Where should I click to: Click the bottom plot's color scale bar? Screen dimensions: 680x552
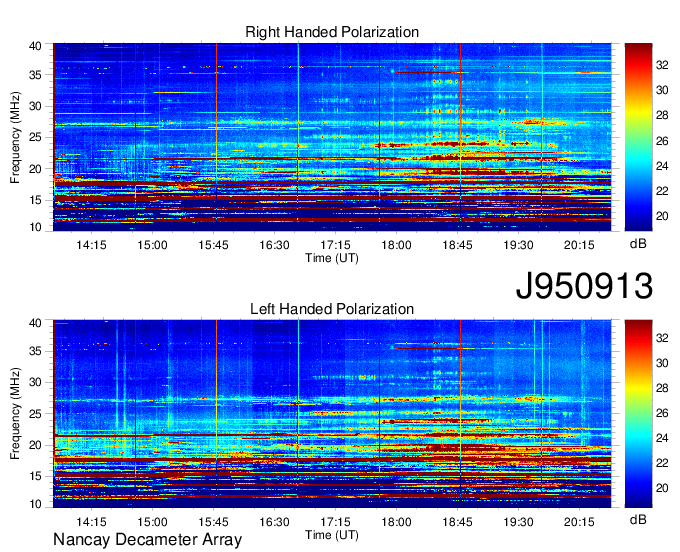638,414
